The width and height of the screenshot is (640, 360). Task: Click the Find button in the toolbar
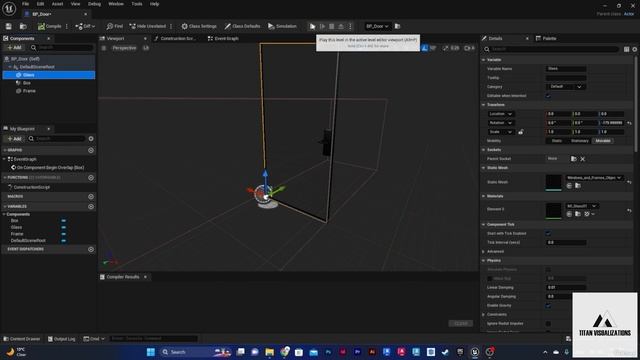click(115, 27)
